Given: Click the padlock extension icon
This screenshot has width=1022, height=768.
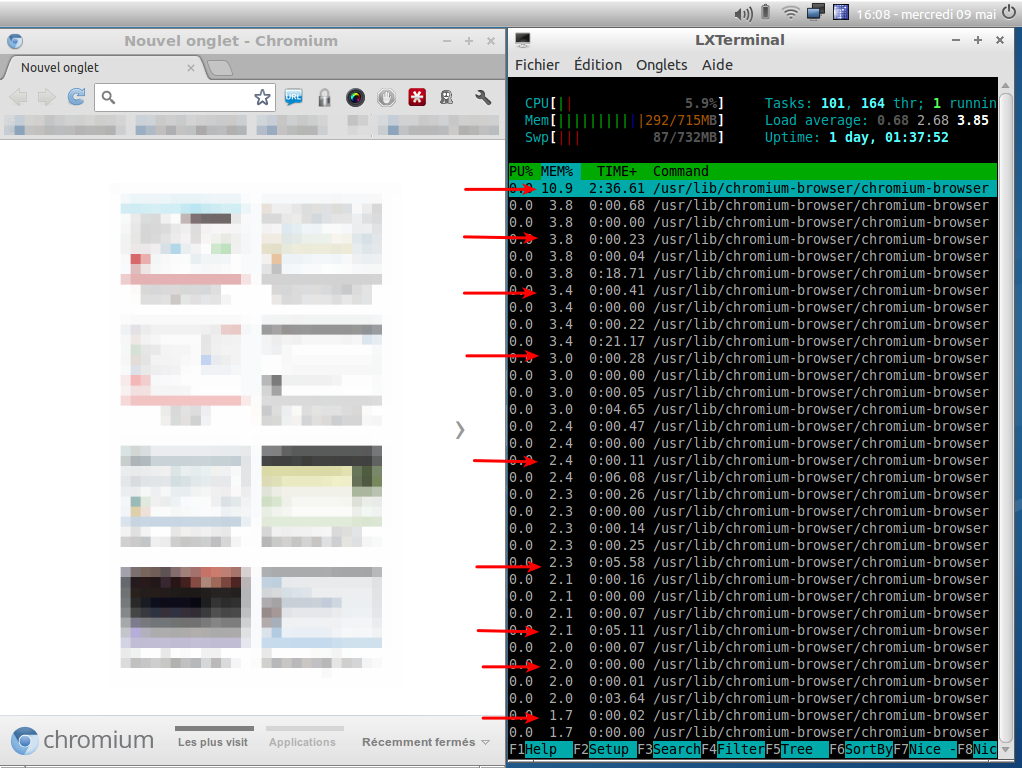Looking at the screenshot, I should coord(324,98).
